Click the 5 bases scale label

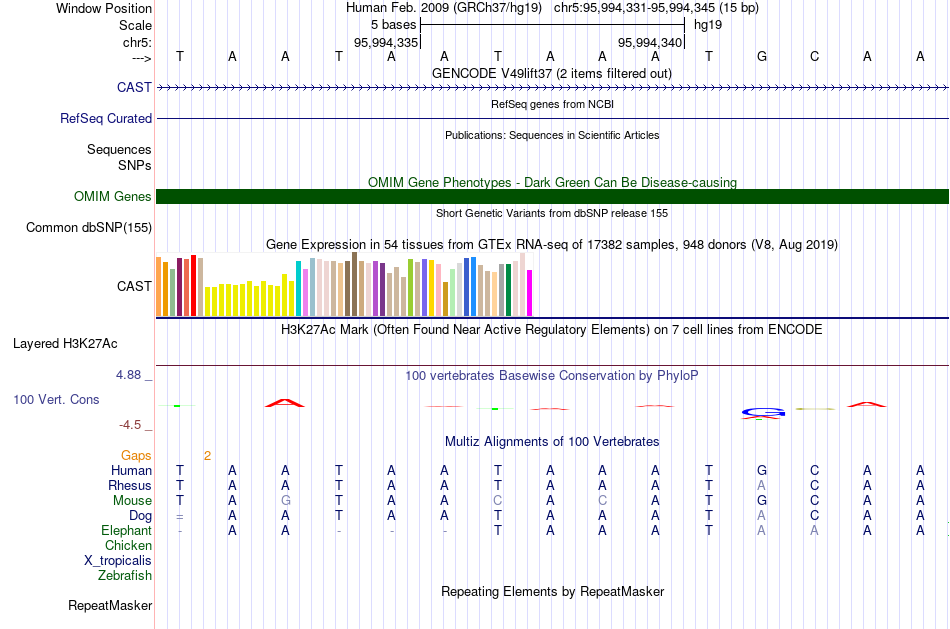(393, 25)
